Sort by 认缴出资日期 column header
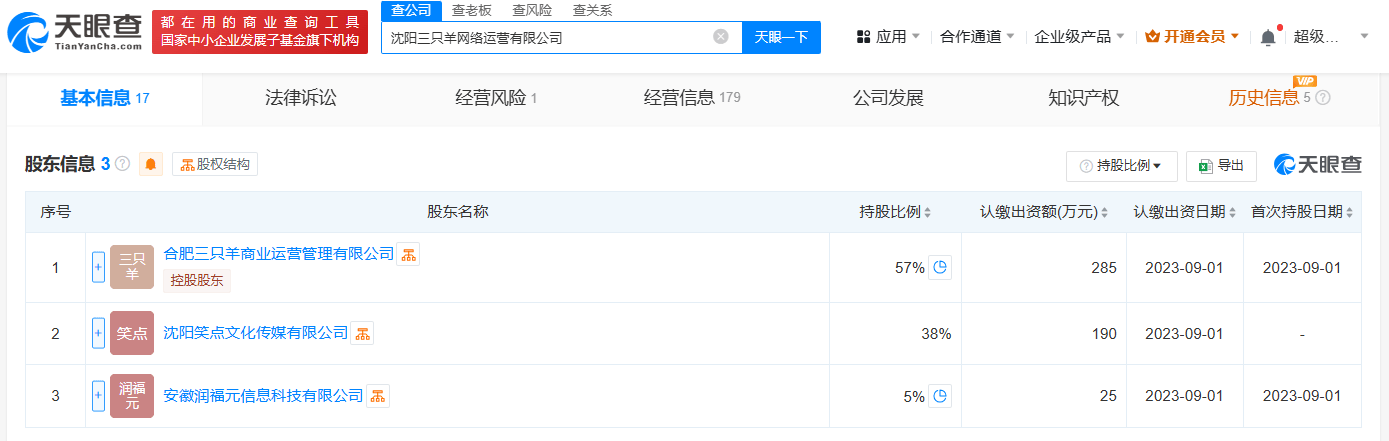Screen dimensions: 1389x441 pyautogui.click(x=1184, y=212)
